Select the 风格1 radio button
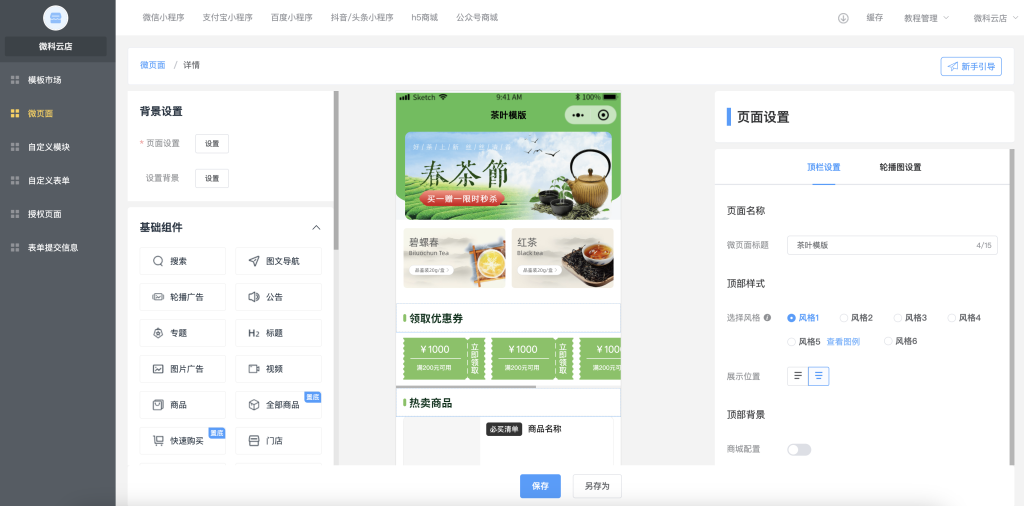Viewport: 1024px width, 506px height. tap(792, 318)
